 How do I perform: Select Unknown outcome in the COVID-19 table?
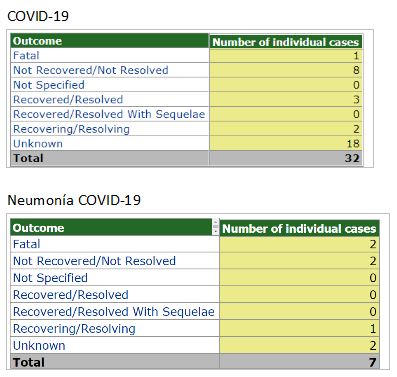pyautogui.click(x=38, y=144)
